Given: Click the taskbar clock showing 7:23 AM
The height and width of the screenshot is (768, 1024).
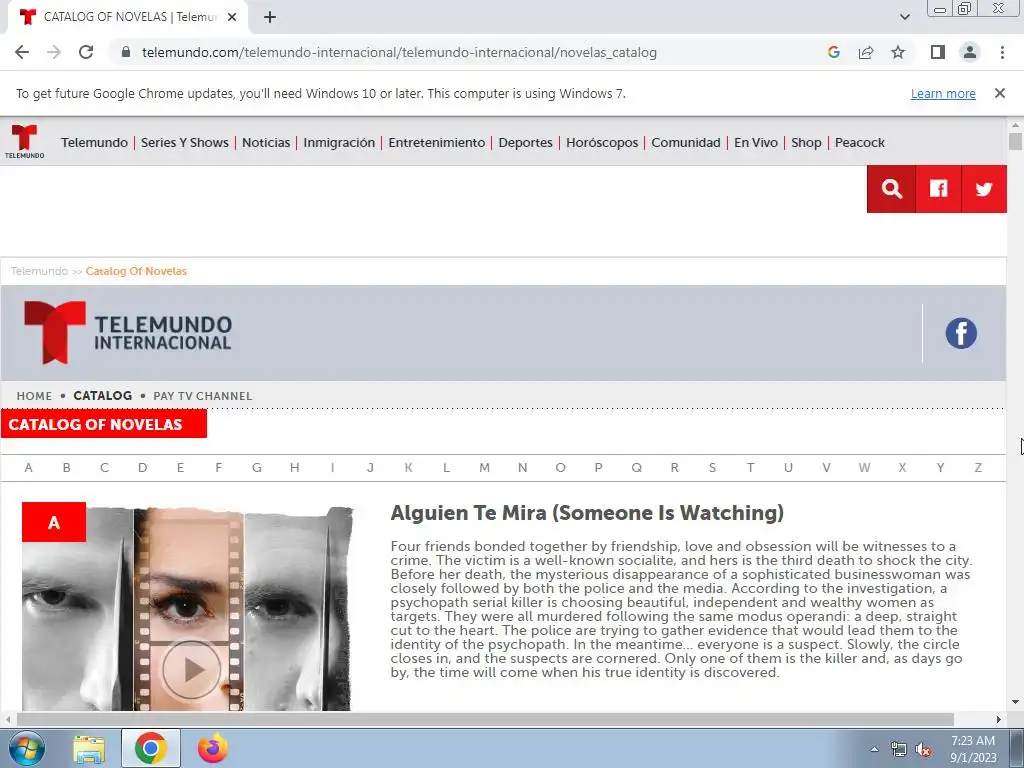Looking at the screenshot, I should [x=973, y=749].
